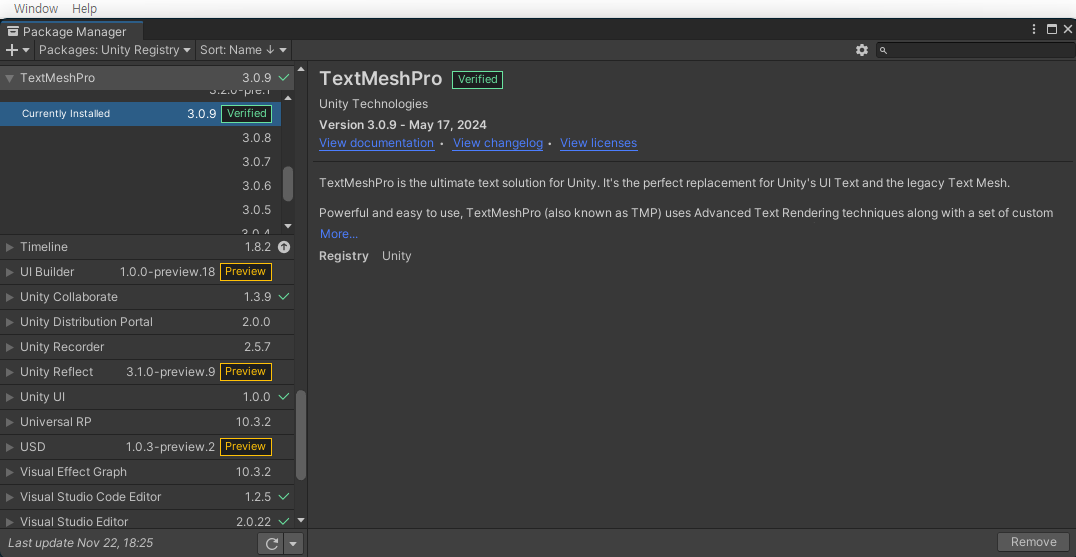Image resolution: width=1076 pixels, height=557 pixels.
Task: Click the version list scroll down arrow
Action: point(288,226)
